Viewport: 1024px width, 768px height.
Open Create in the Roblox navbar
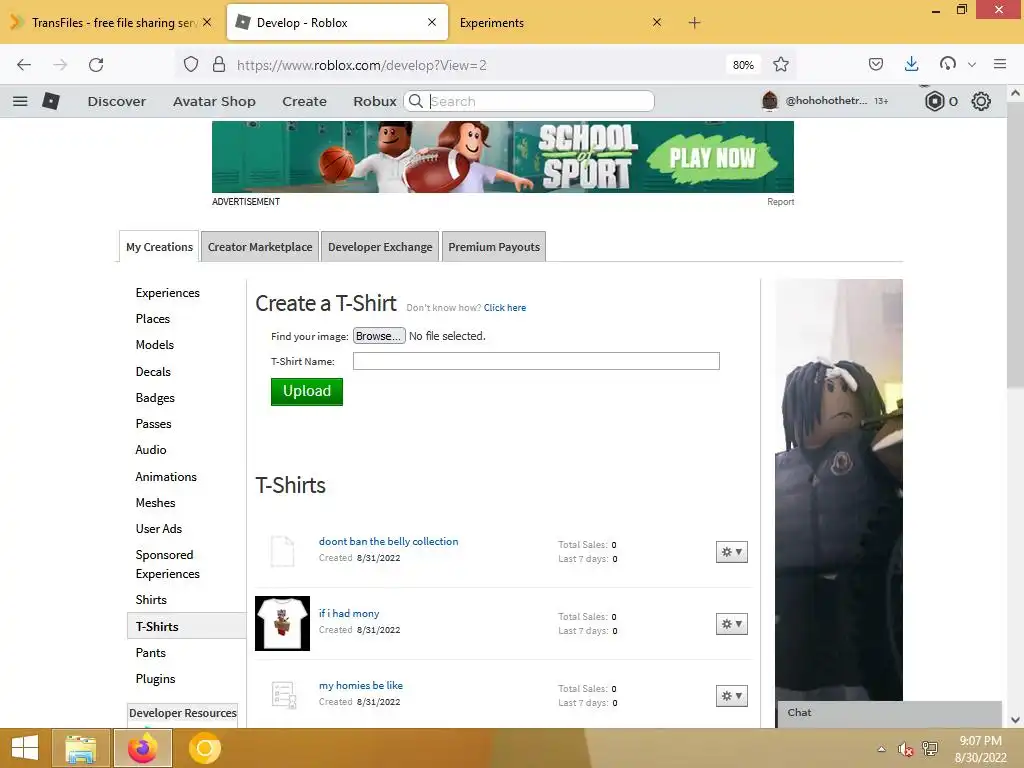click(x=304, y=101)
